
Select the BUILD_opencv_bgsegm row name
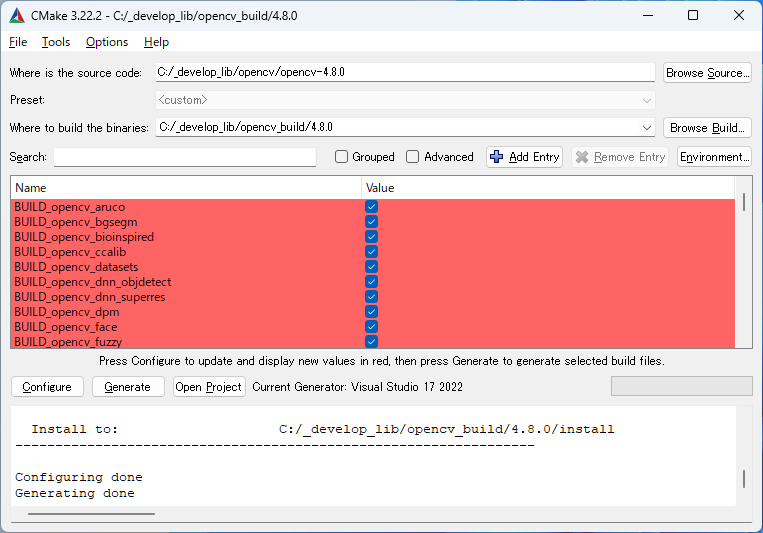click(x=76, y=222)
